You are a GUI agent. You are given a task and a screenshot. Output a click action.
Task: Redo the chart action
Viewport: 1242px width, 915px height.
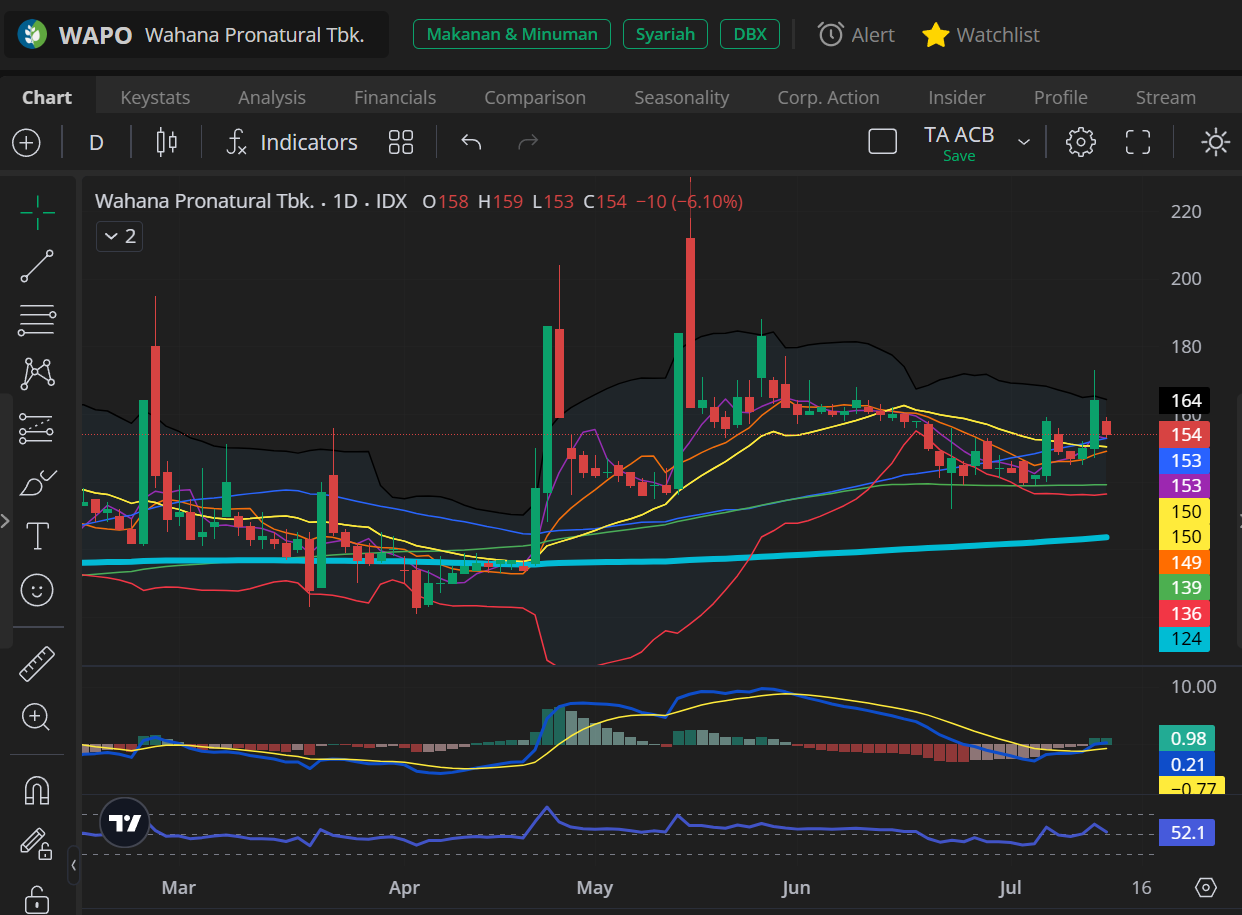click(528, 142)
